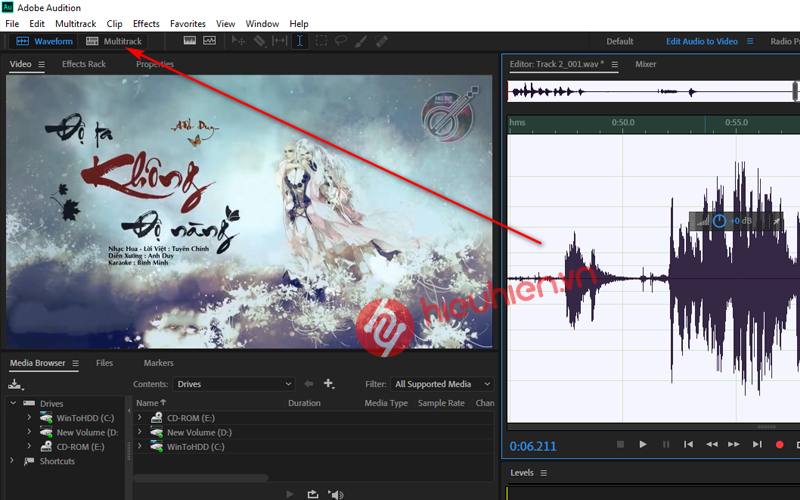Screen dimensions: 800x500
Task: Click the add shortcut plus icon
Action: (329, 384)
